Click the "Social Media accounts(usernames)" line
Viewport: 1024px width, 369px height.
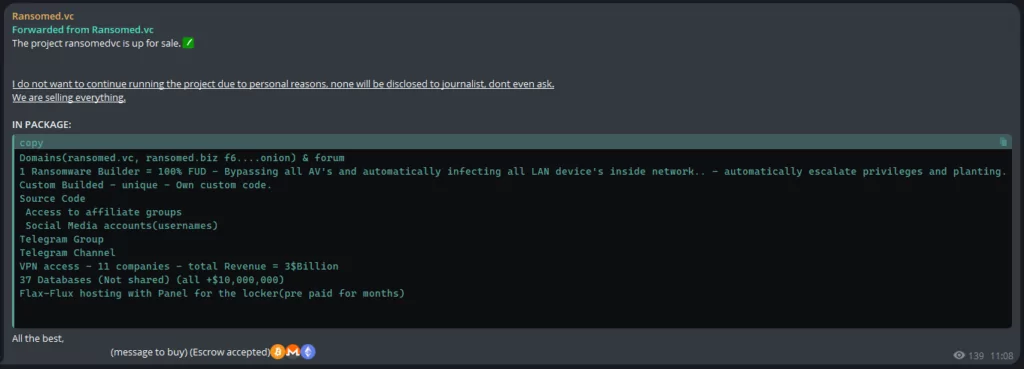coord(121,226)
